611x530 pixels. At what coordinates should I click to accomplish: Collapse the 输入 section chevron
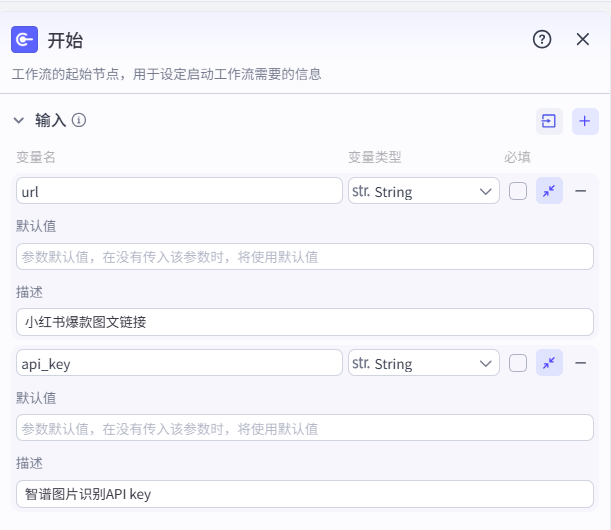[x=19, y=120]
